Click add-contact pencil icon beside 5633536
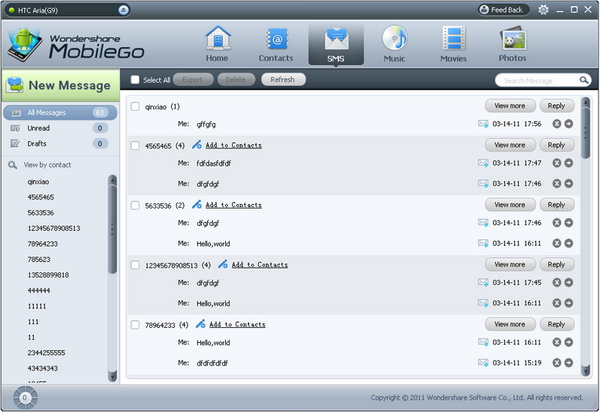 197,205
